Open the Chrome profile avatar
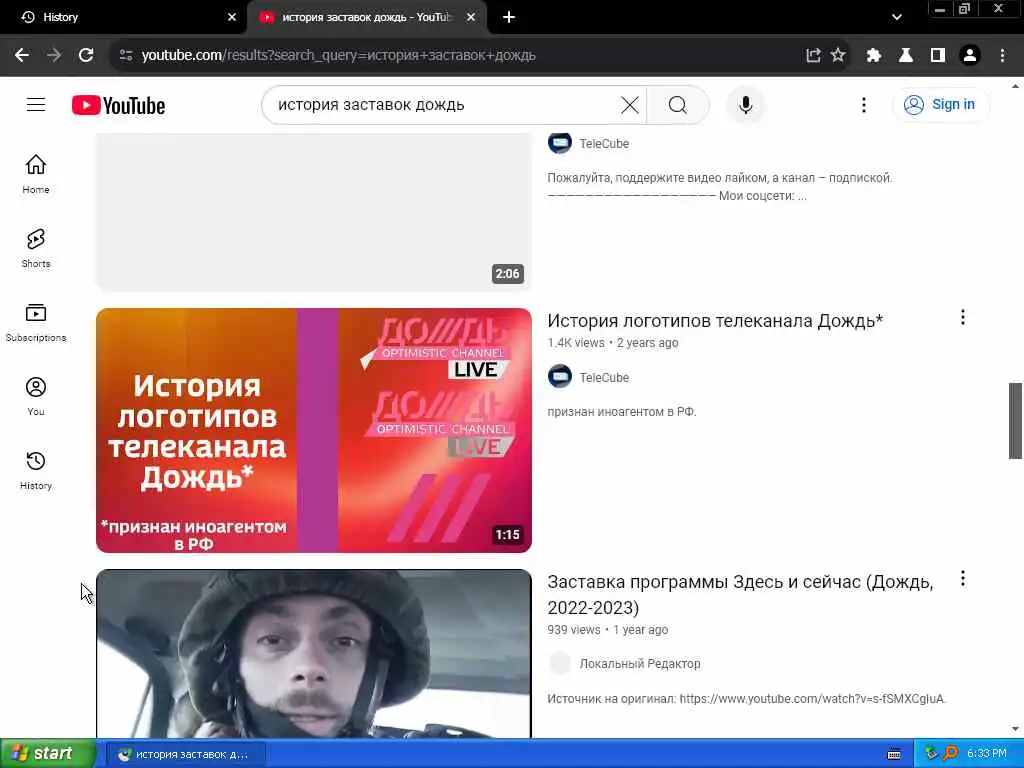1024x768 pixels. tap(970, 56)
